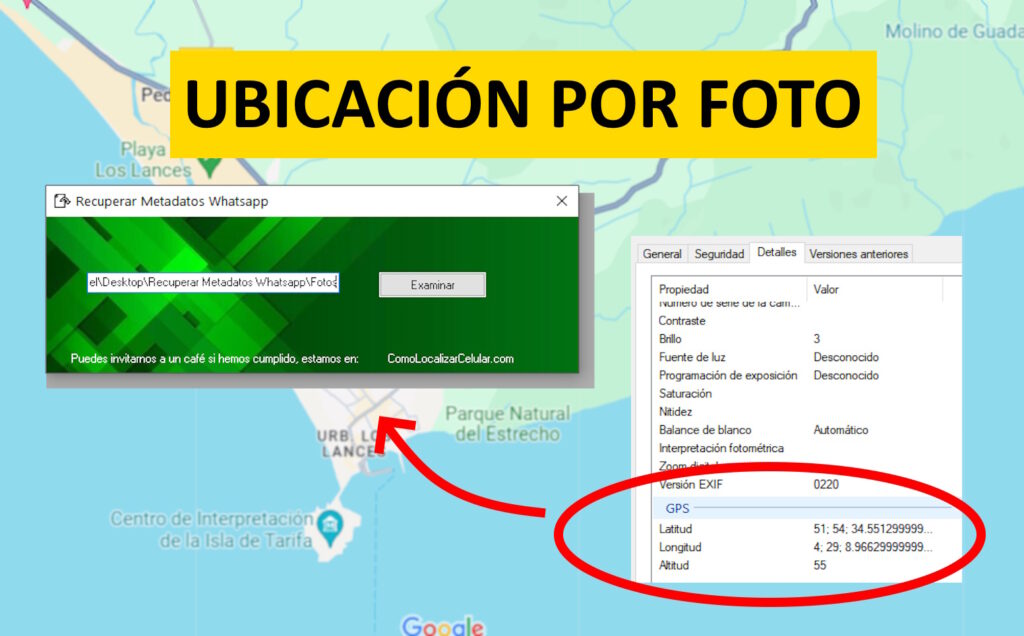The image size is (1024, 636).
Task: Select the Balance de blanco row
Action: tap(705, 430)
